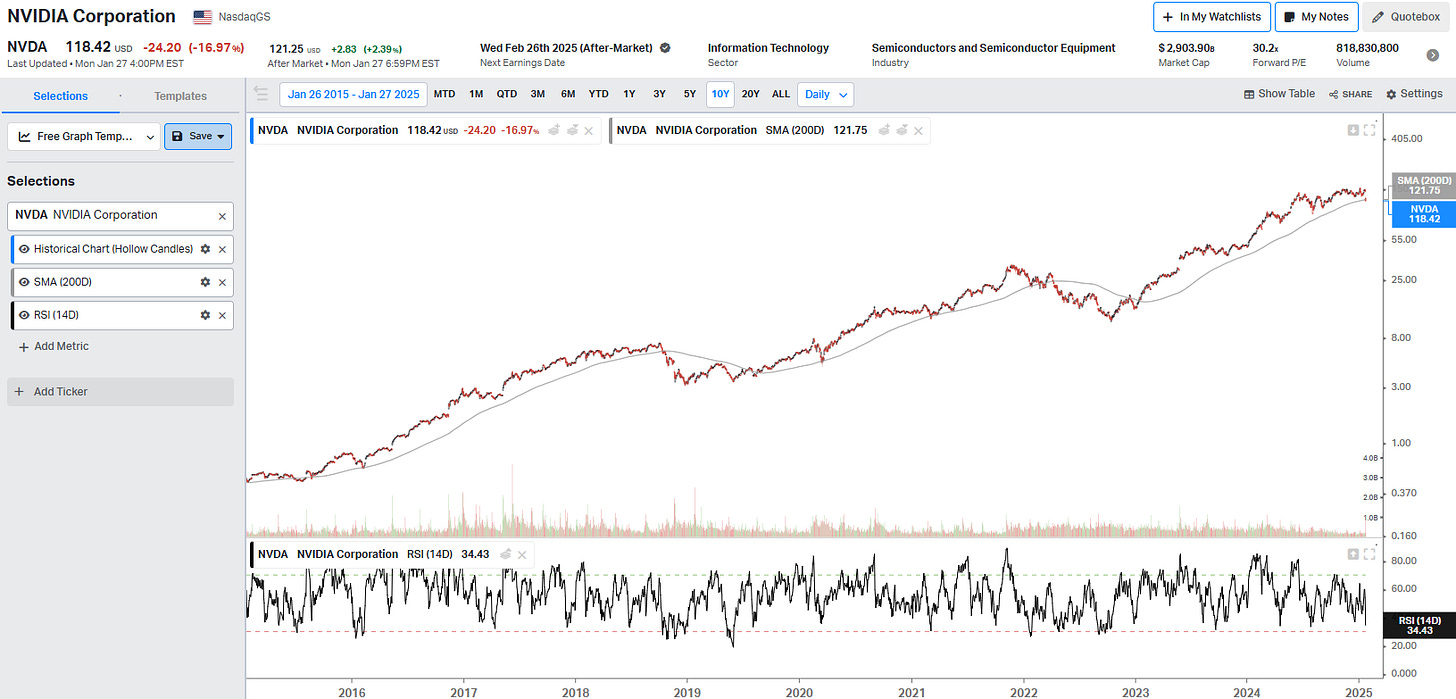Remove RSI (14D) metric from sidebar
The height and width of the screenshot is (699, 1456).
tap(222, 315)
